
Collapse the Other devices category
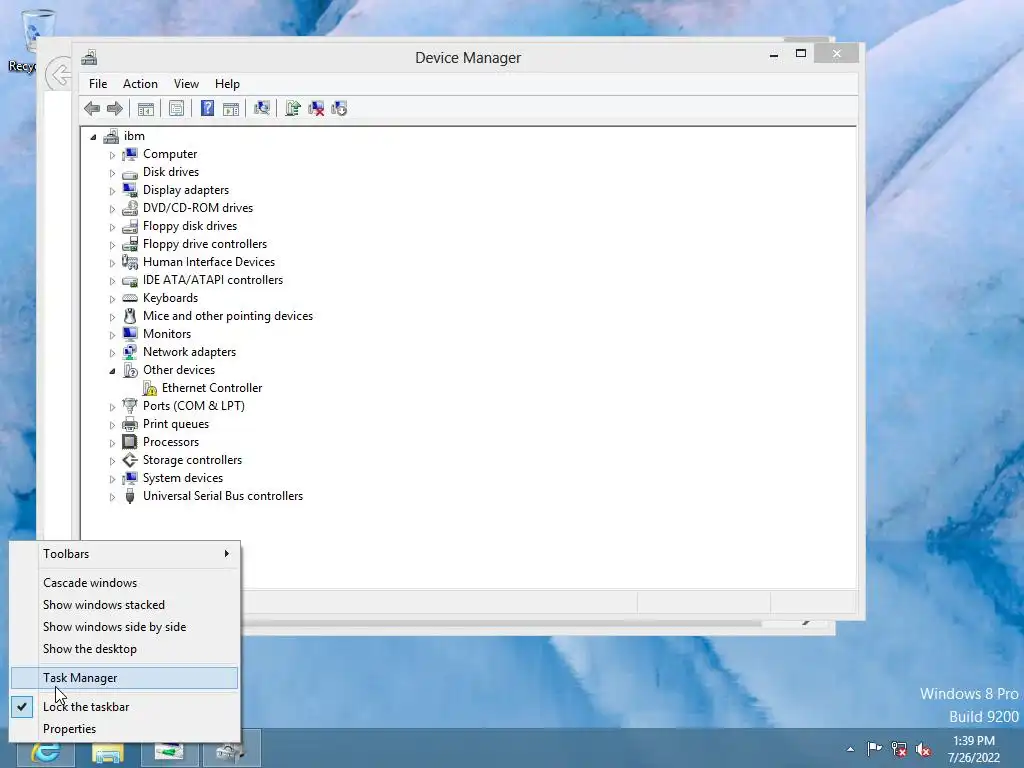112,371
